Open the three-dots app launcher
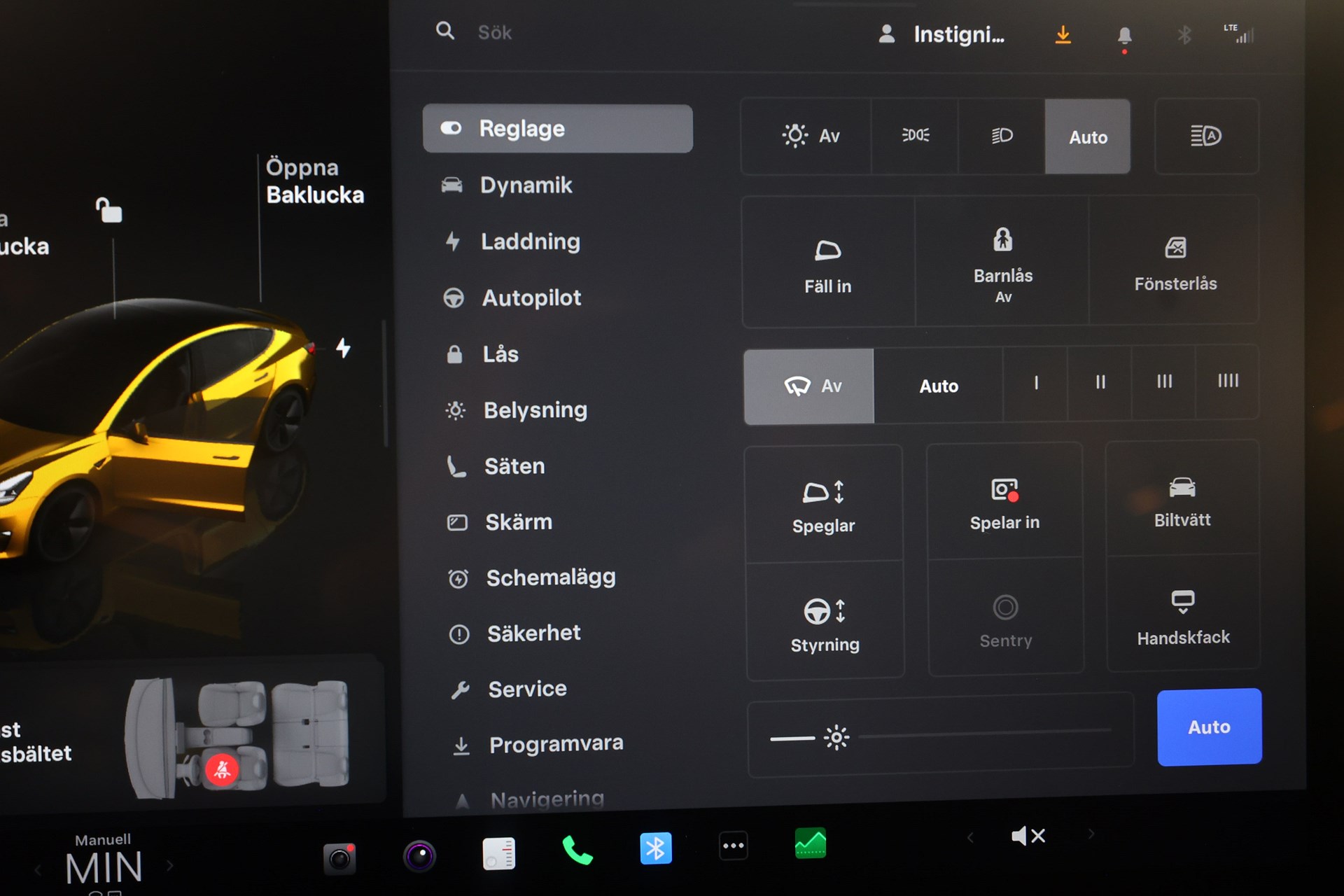The image size is (1344, 896). pos(733,846)
